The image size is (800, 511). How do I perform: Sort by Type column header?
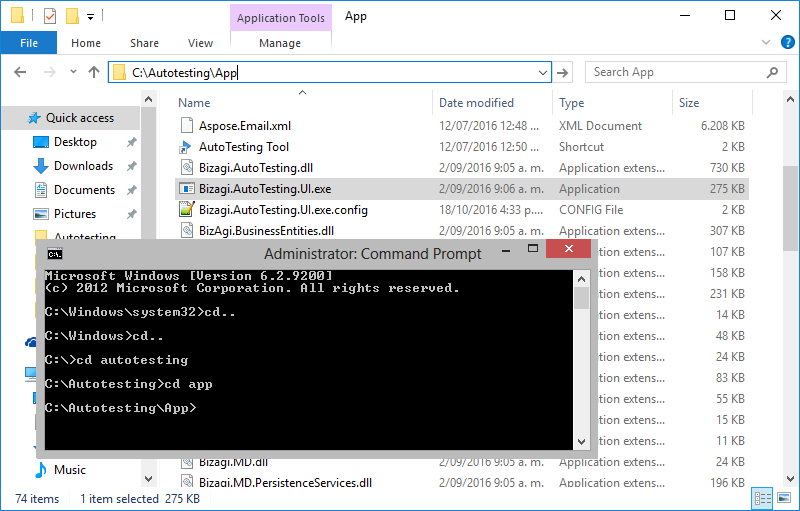click(x=612, y=103)
